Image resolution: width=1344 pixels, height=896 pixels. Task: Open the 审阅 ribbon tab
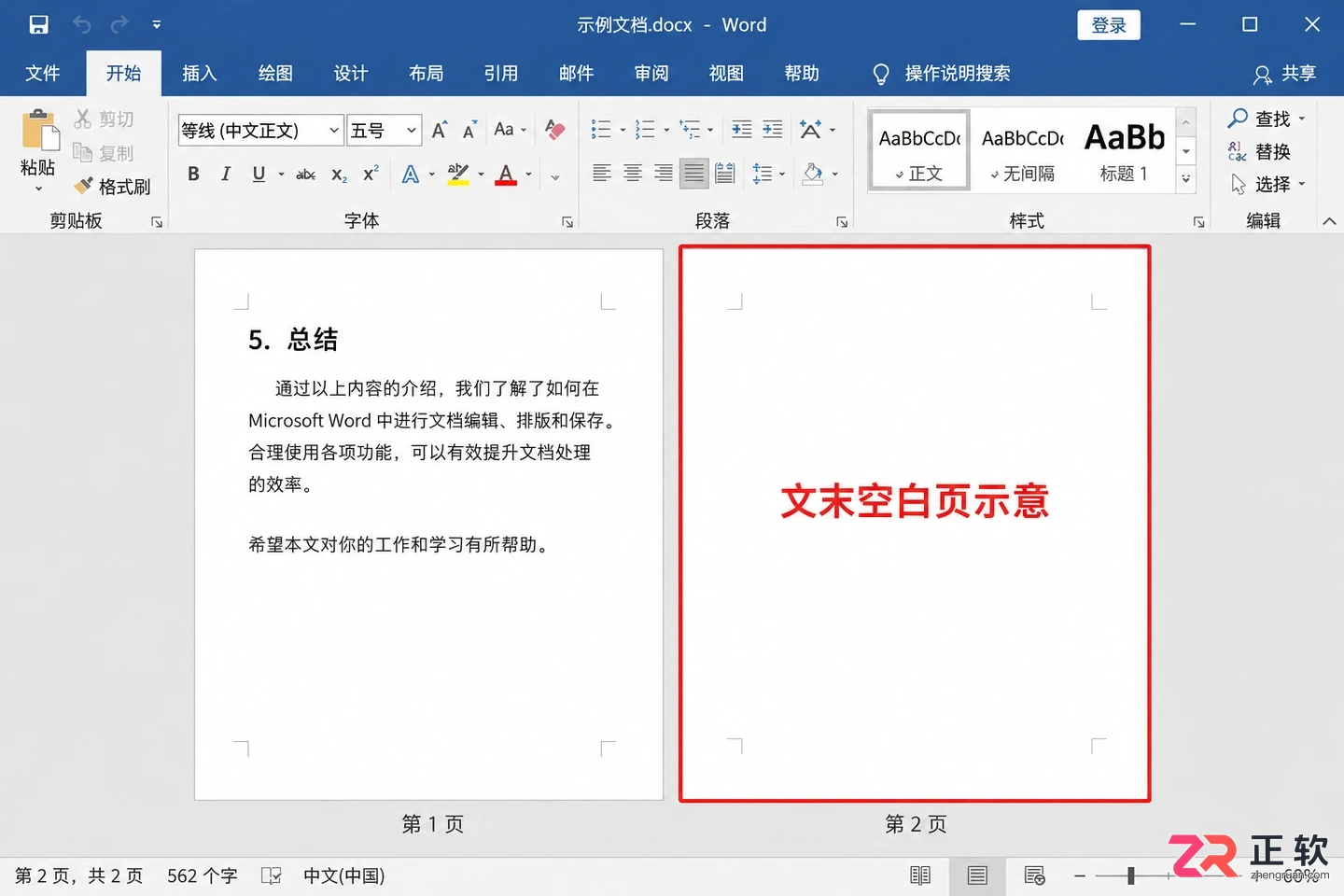tap(651, 73)
